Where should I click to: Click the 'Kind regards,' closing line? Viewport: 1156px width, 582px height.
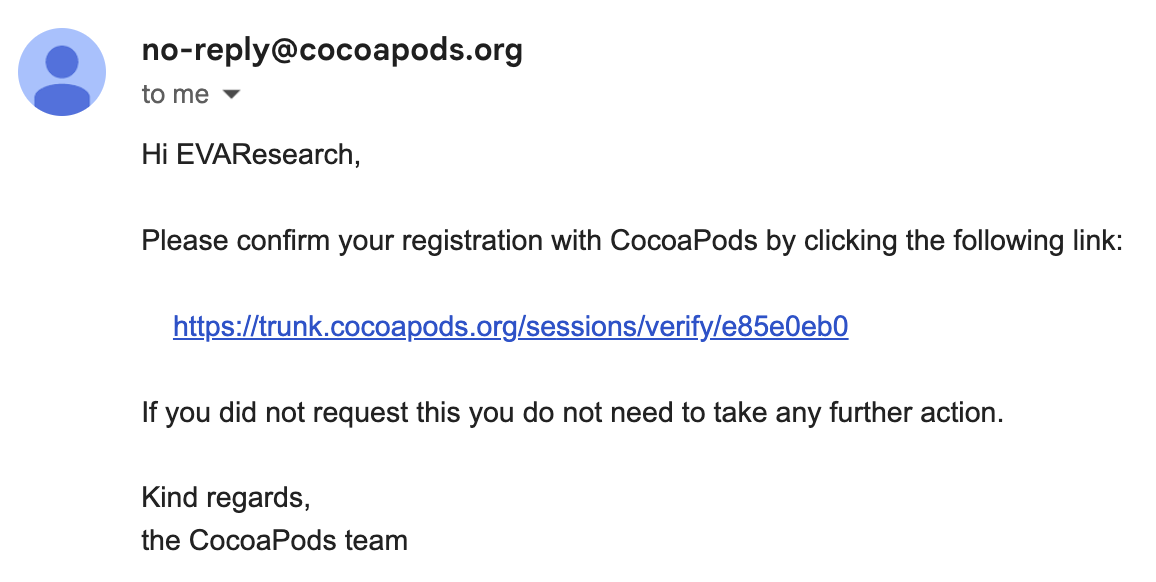226,498
